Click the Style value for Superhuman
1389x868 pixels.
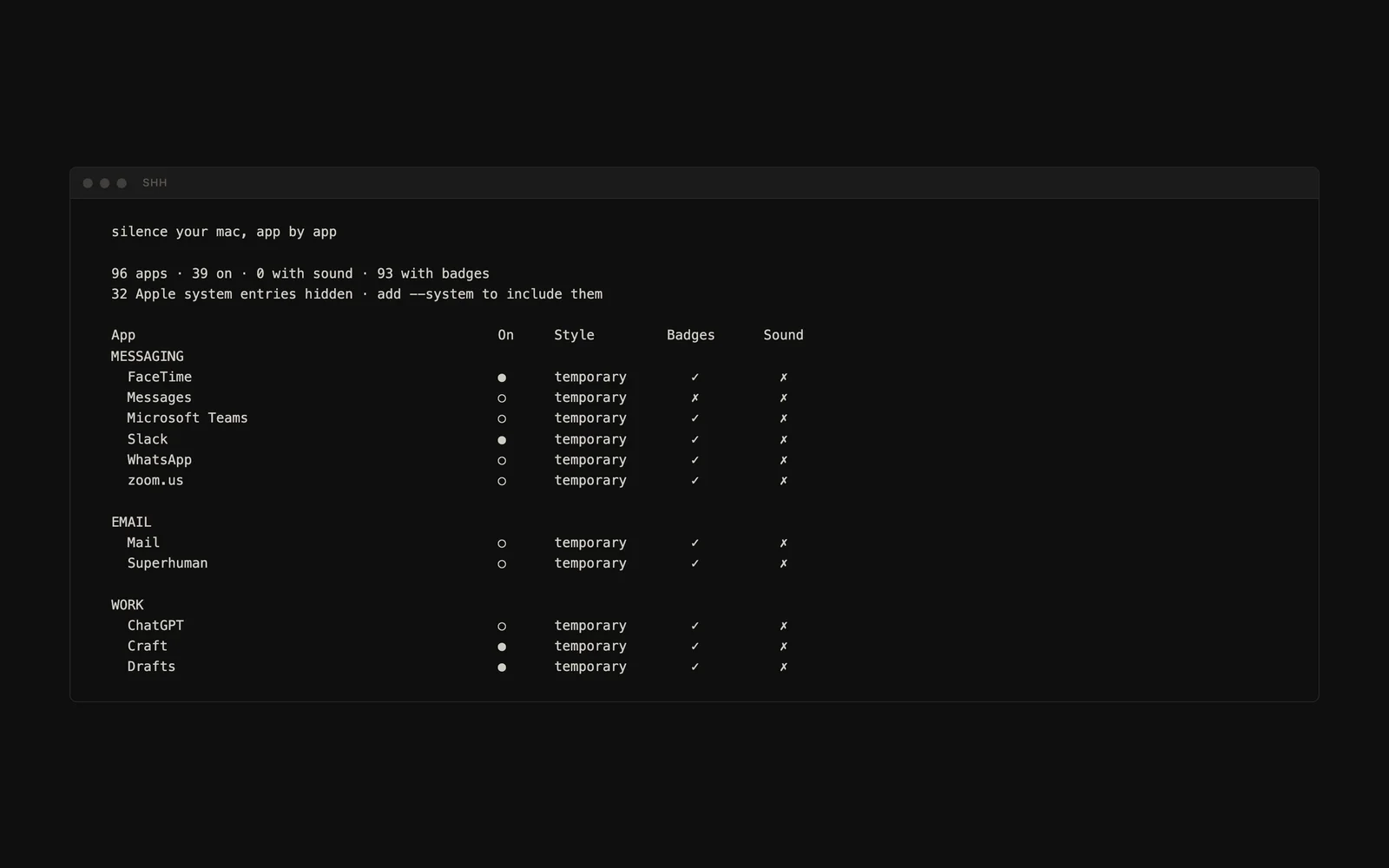pos(590,564)
